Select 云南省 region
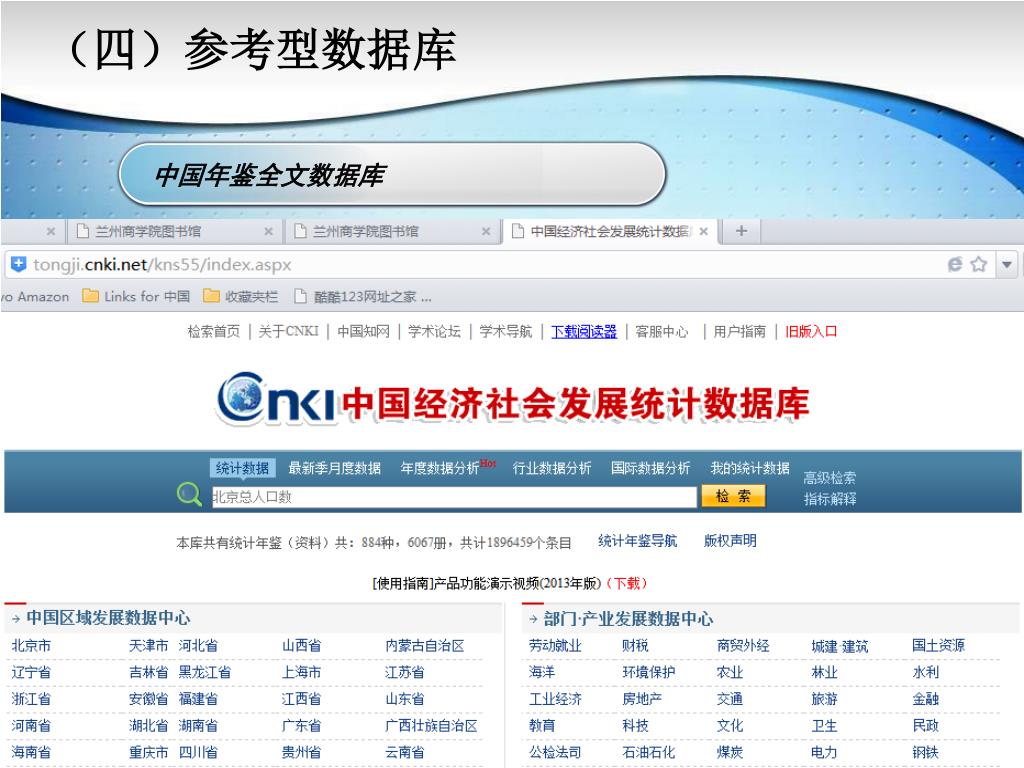Screen dimensions: 1024x768 pos(405,752)
